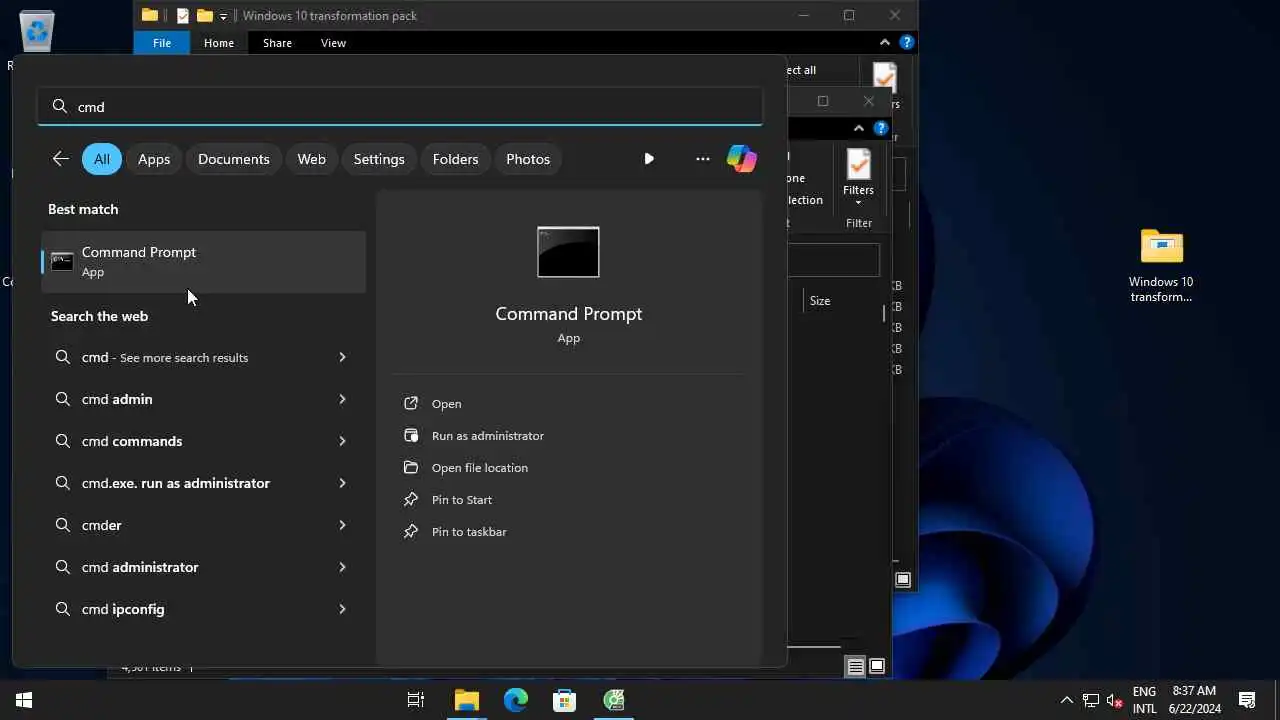
Task: Open web result 'cmd - See more search results'
Action: click(x=204, y=357)
